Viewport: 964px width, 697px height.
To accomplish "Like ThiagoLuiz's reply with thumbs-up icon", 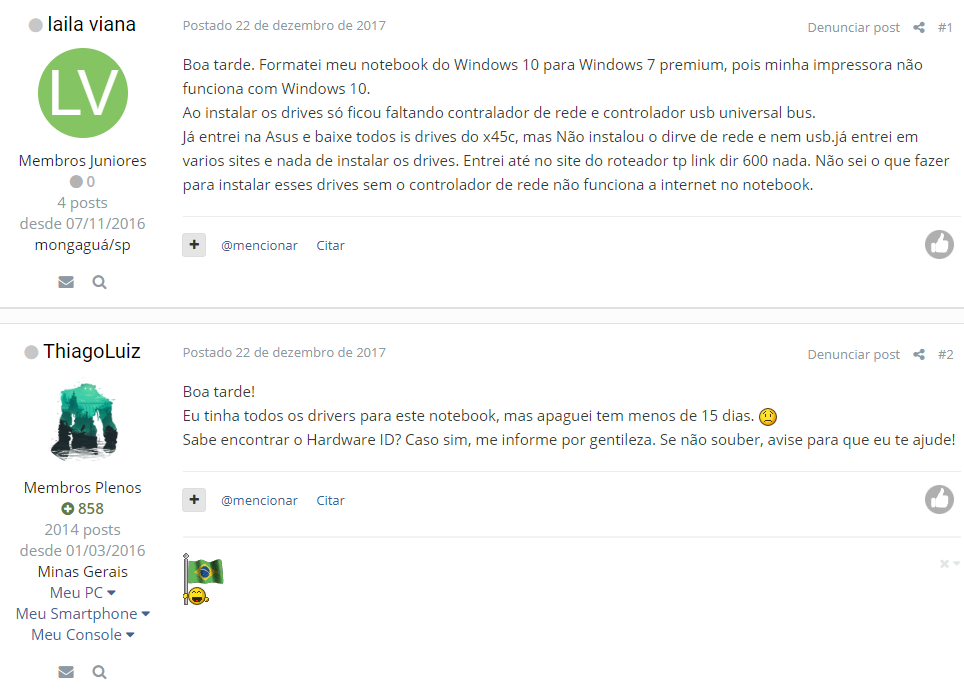I will pos(939,499).
